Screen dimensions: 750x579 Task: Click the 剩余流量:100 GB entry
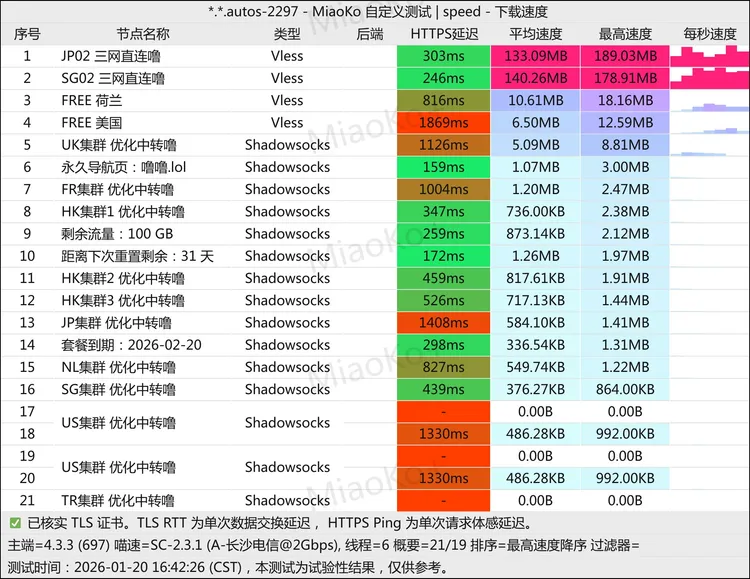116,234
